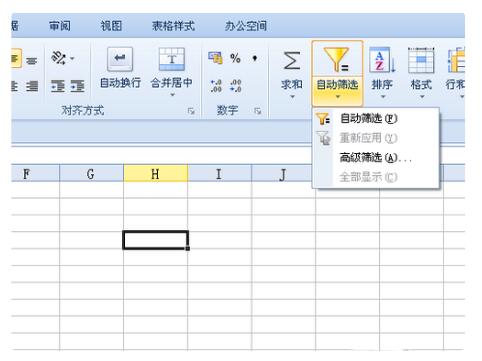Select column G header

(x=91, y=173)
